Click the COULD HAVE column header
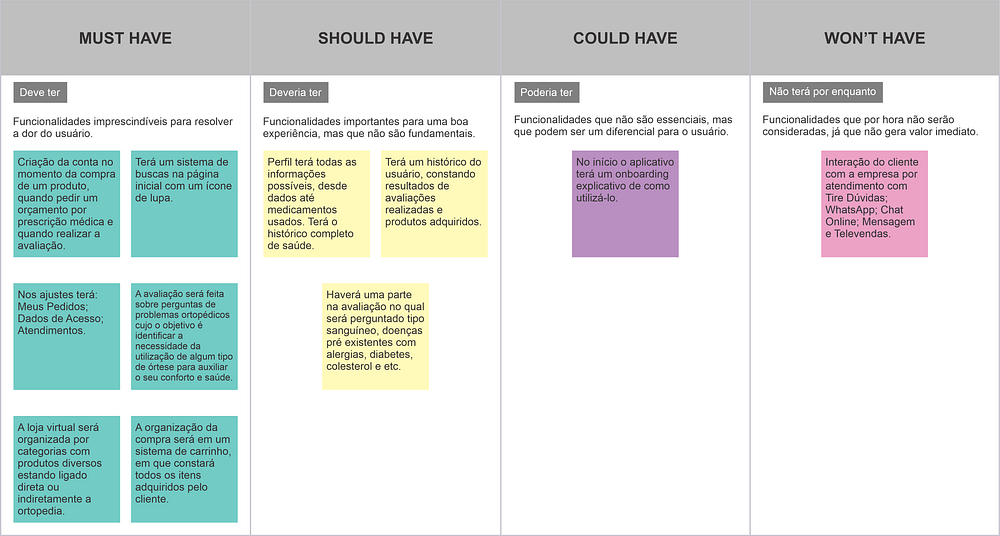 (x=625, y=38)
